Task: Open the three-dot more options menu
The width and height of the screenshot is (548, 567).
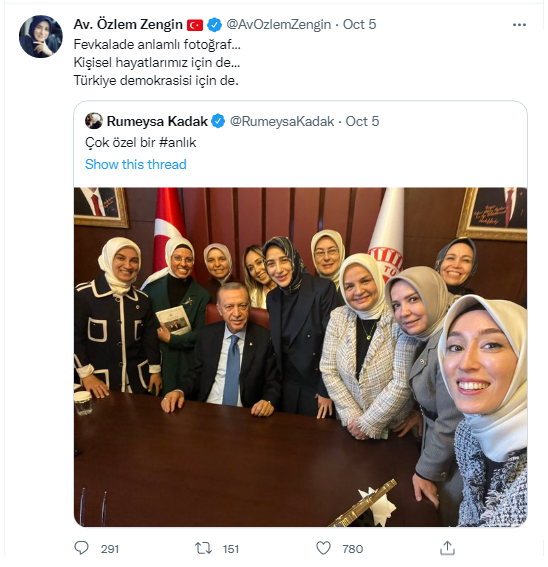Action: [x=519, y=25]
